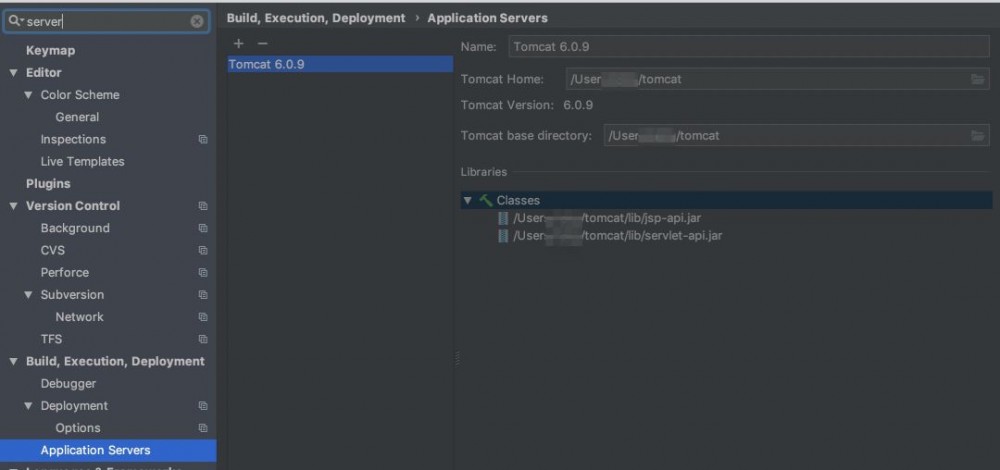Browse for Tomcat base directory folder
This screenshot has height=470, width=1000.
click(x=978, y=135)
